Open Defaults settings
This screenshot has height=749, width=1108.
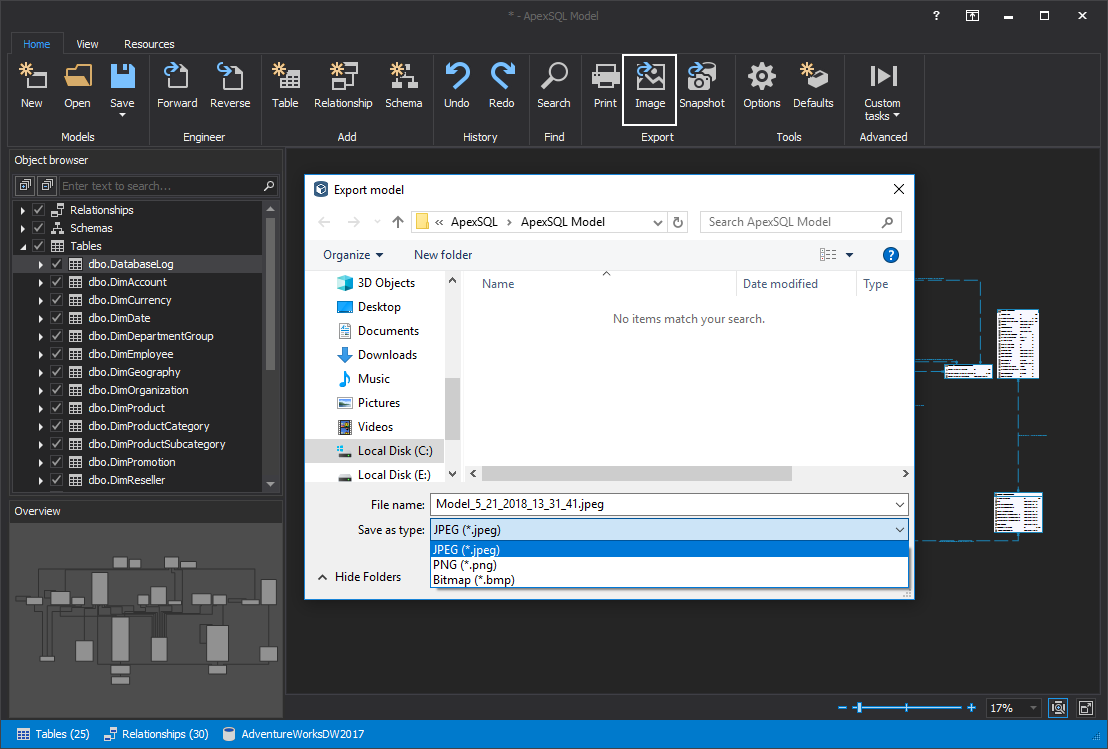tap(813, 85)
